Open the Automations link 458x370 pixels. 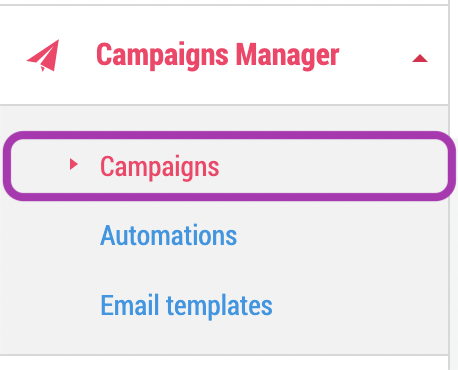[168, 235]
